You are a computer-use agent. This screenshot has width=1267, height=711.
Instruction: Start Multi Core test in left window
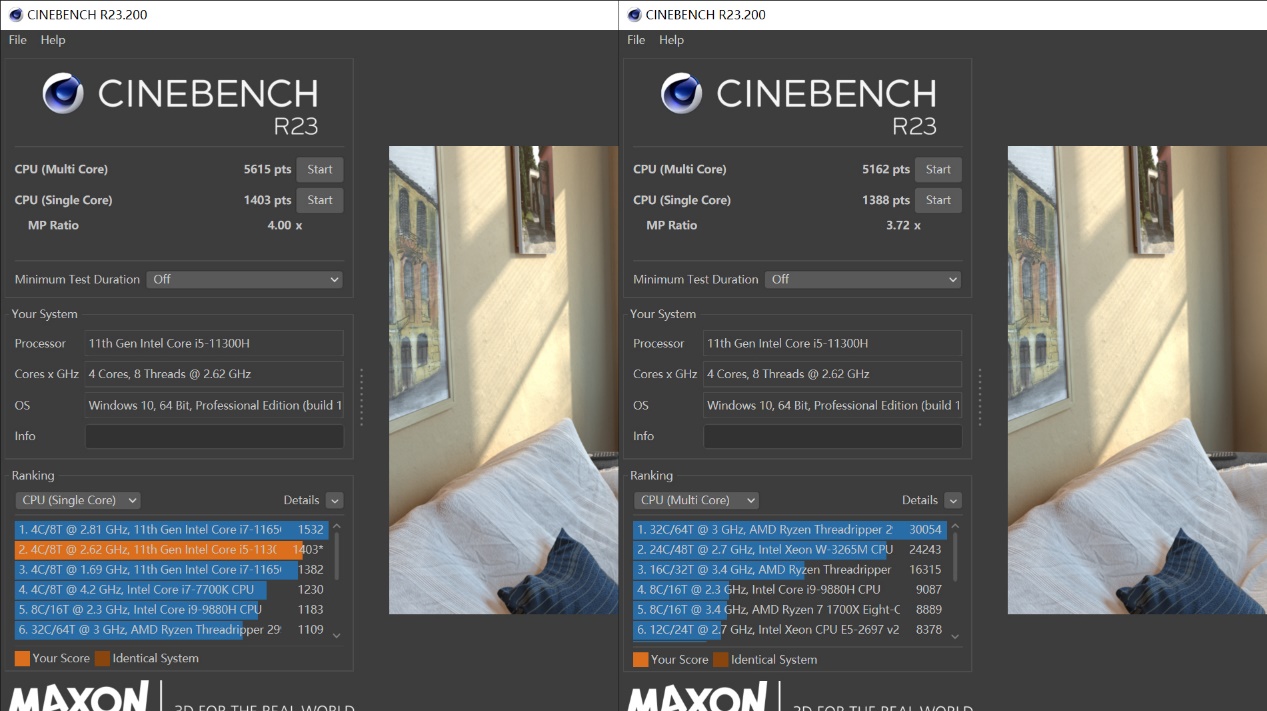(x=320, y=169)
